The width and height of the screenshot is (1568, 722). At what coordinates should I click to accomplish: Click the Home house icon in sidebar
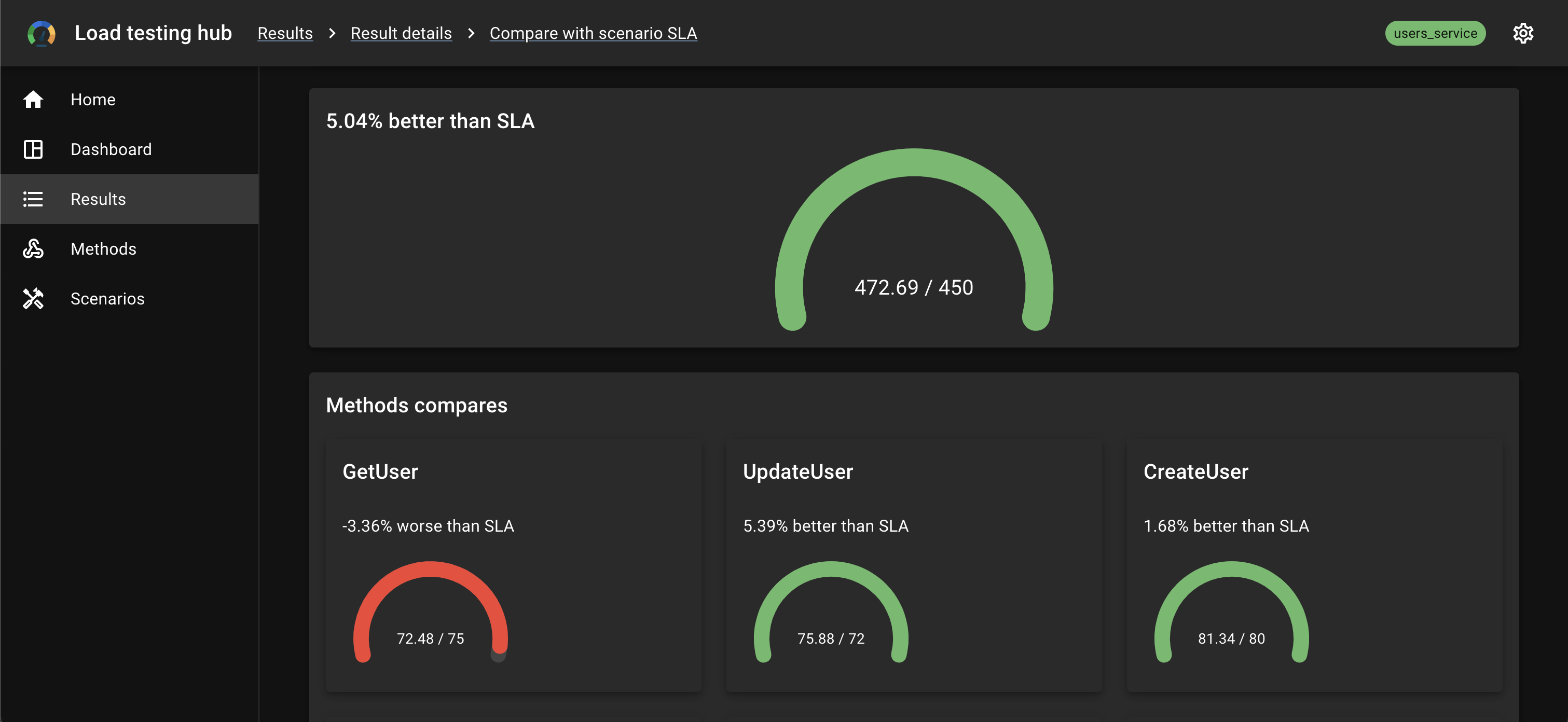(x=33, y=99)
